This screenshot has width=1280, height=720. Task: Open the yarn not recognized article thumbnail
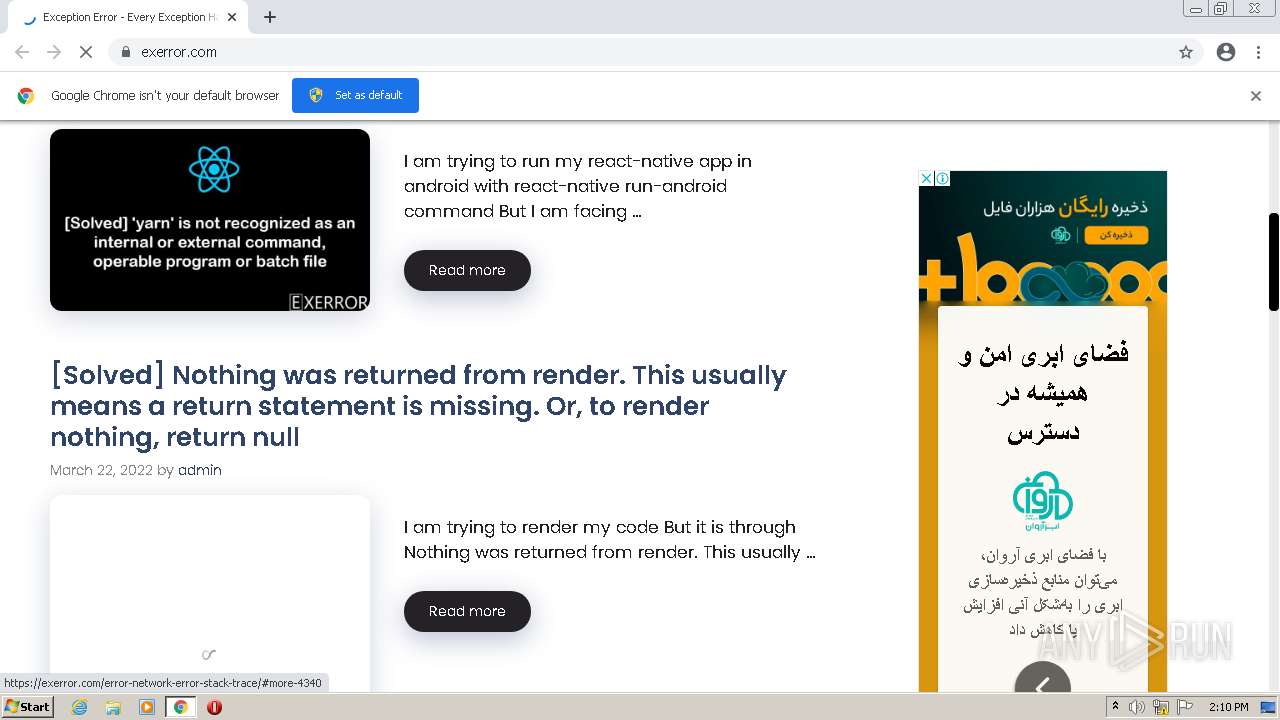(x=210, y=220)
